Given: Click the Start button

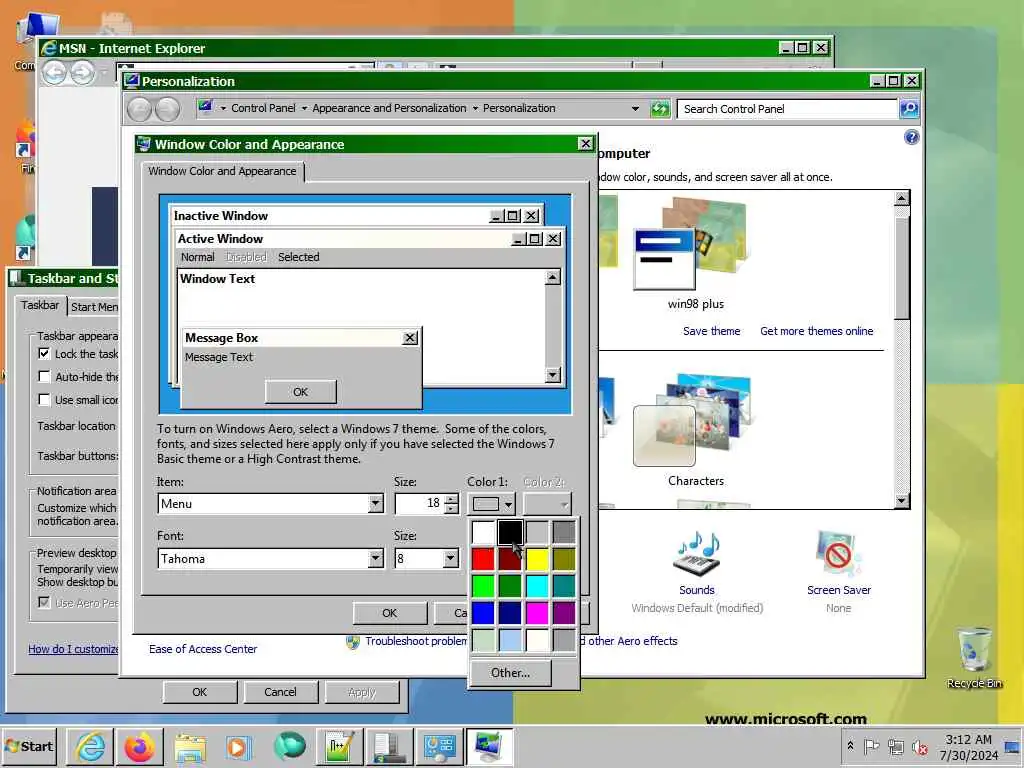Looking at the screenshot, I should click(29, 746).
